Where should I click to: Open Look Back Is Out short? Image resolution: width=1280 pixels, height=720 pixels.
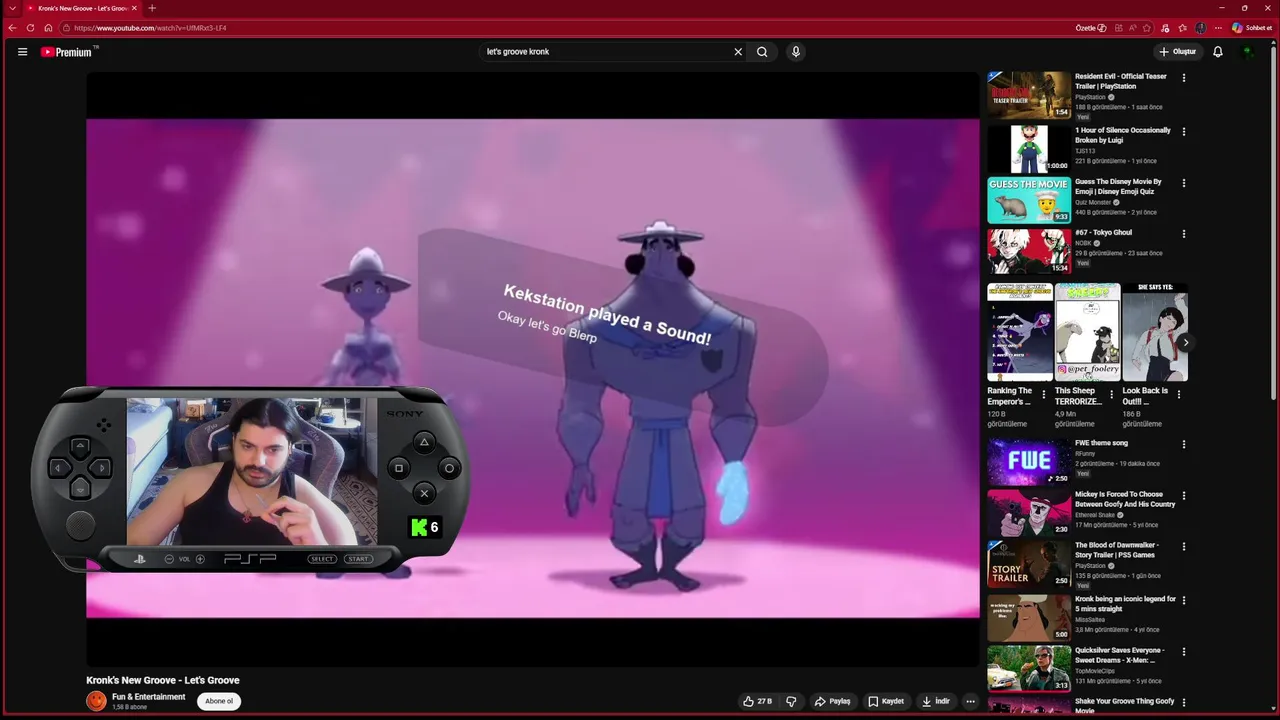[x=1155, y=332]
